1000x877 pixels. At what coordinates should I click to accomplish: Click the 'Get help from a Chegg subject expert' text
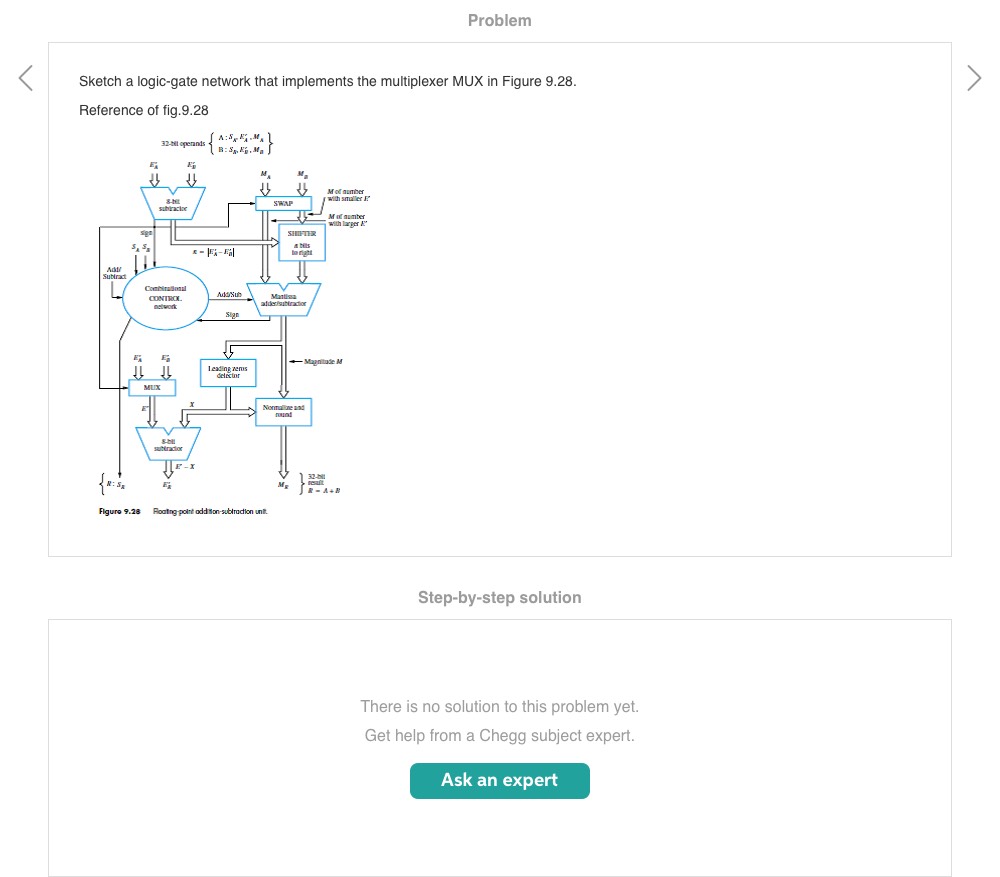point(499,736)
